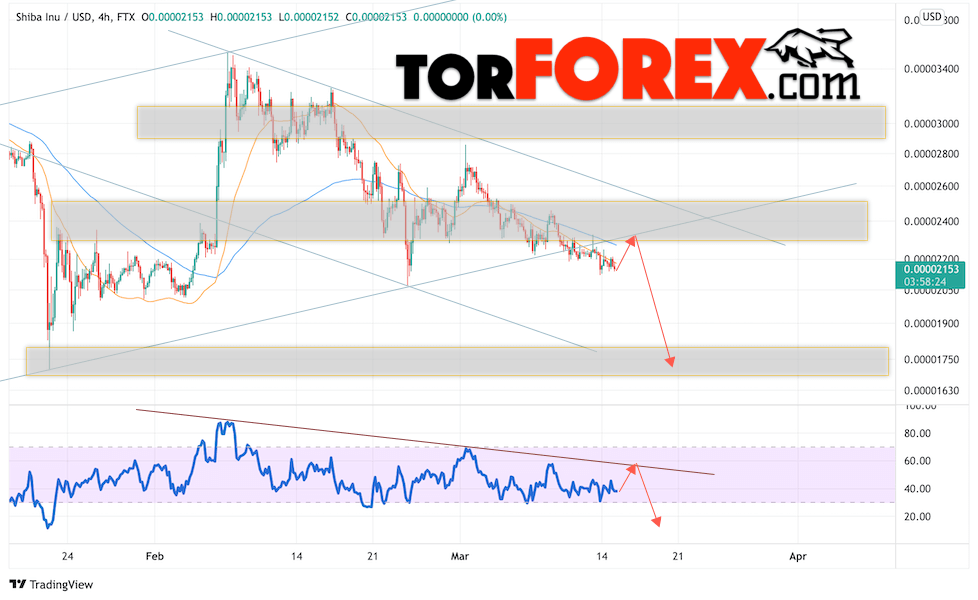Select the 4h interval label in the title
Viewport: 978px width, 600px height.
[x=104, y=17]
